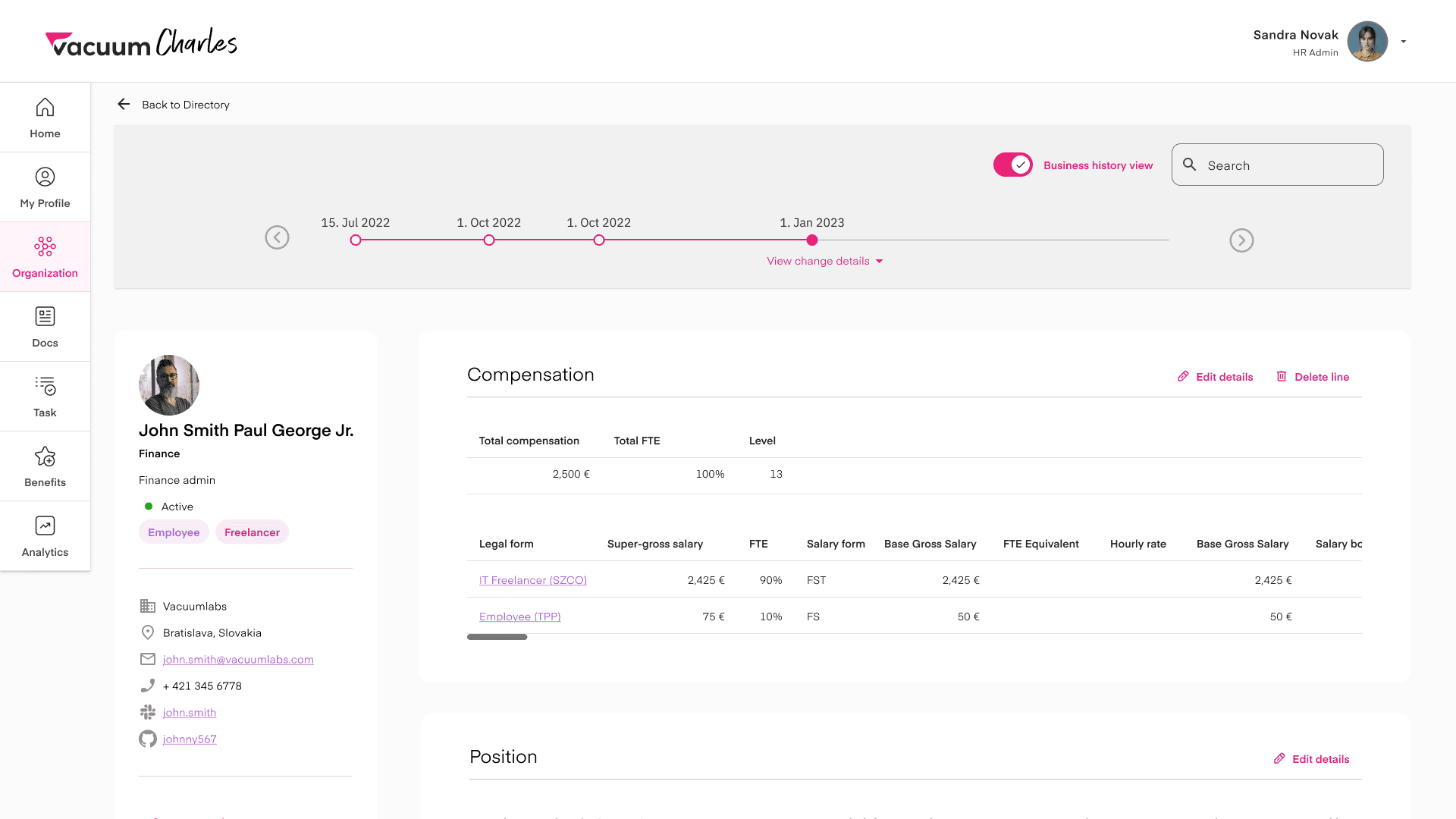
Task: Expand View change details
Action: [825, 261]
